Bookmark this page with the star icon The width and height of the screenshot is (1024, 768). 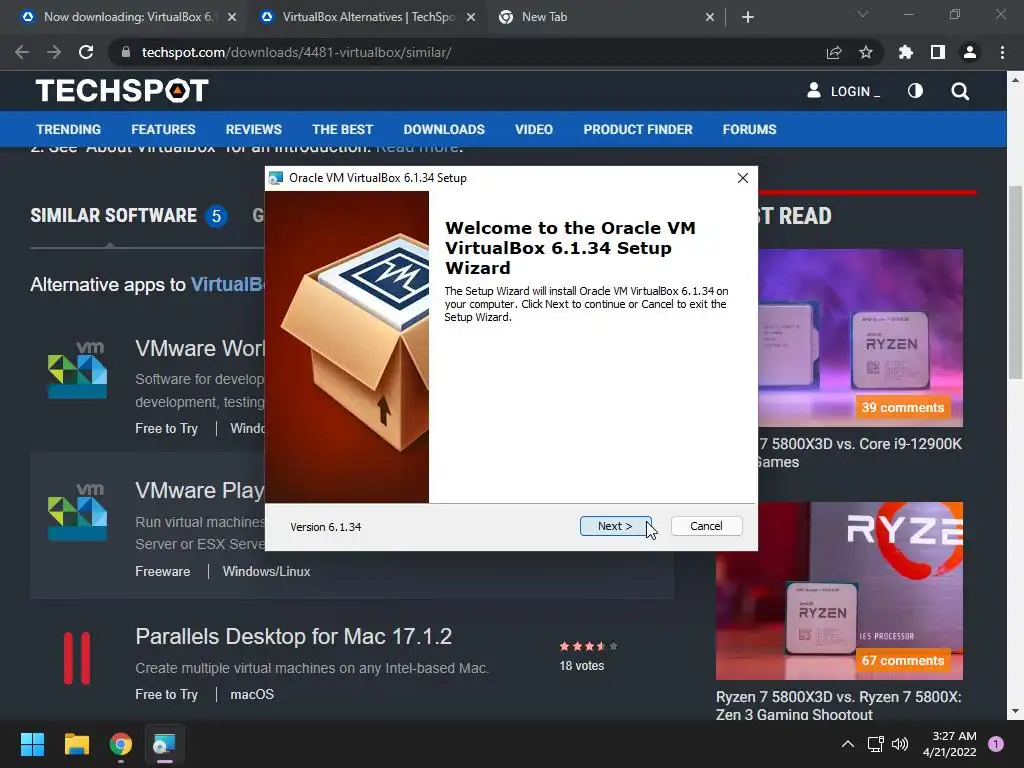point(866,52)
